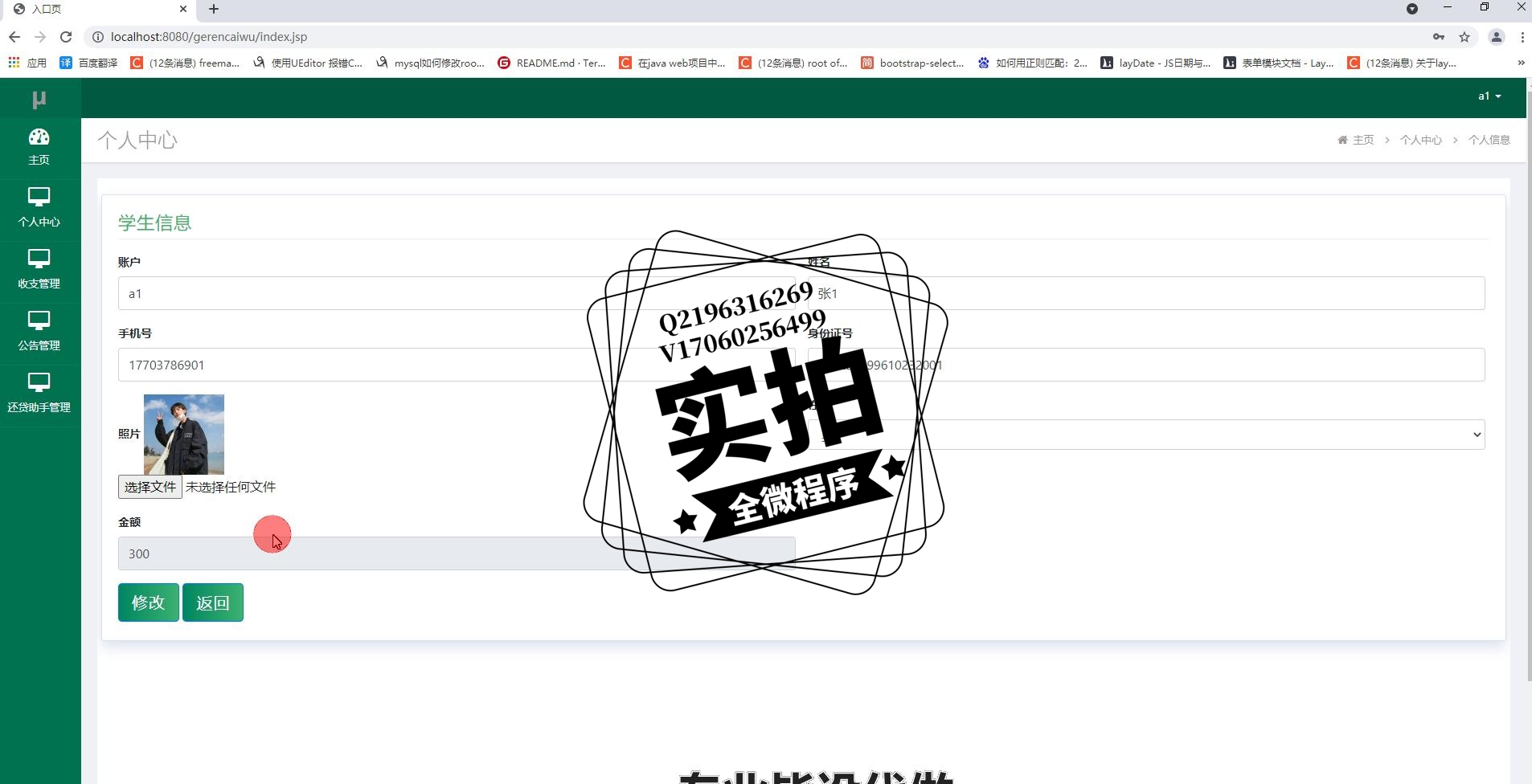The height and width of the screenshot is (784, 1532).
Task: Open the tab search dropdown icon
Action: point(1412,9)
